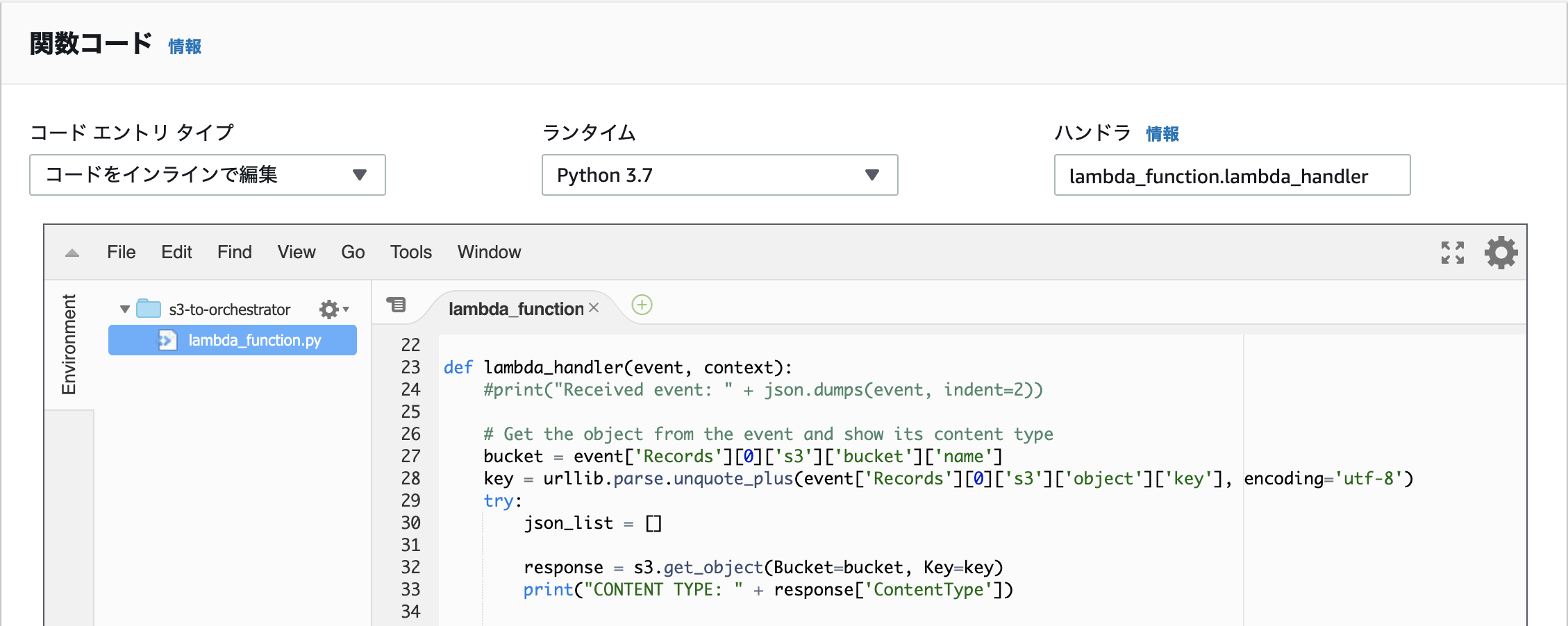
Task: Click line number 34 in the gutter
Action: (410, 611)
